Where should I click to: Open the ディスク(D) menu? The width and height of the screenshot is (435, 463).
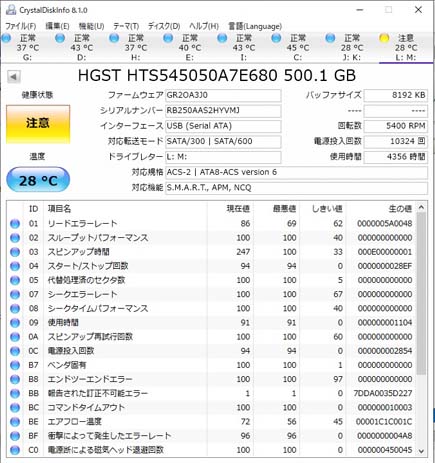[x=164, y=26]
